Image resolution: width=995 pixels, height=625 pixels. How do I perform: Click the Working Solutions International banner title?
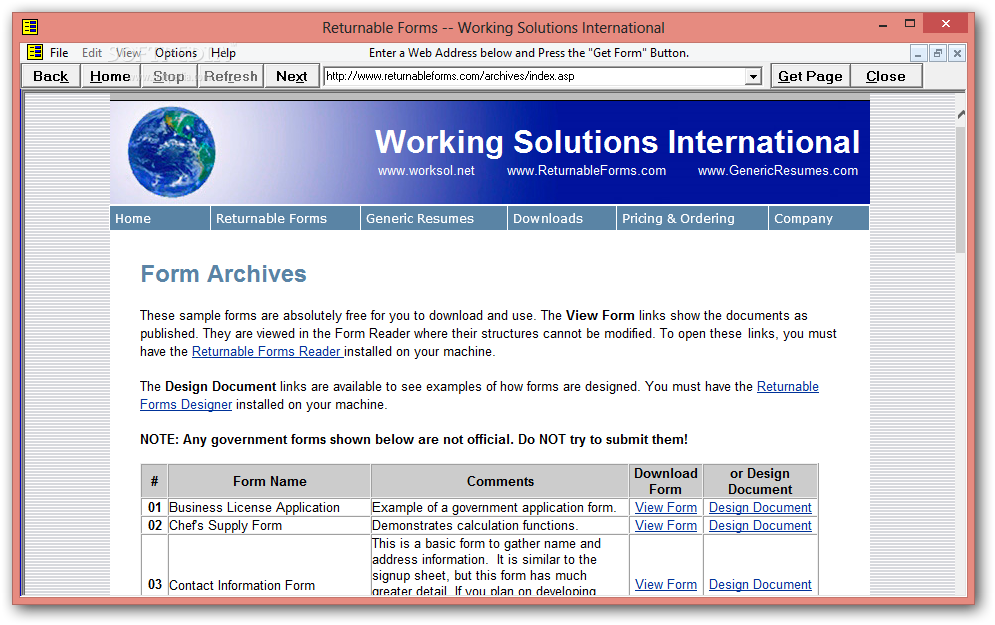point(617,141)
